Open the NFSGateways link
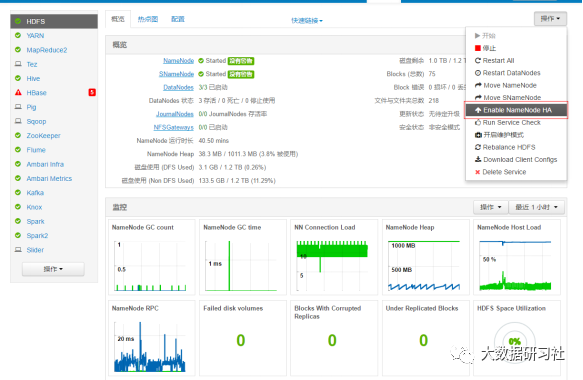Viewport: 583px width, 380px height. (174, 128)
